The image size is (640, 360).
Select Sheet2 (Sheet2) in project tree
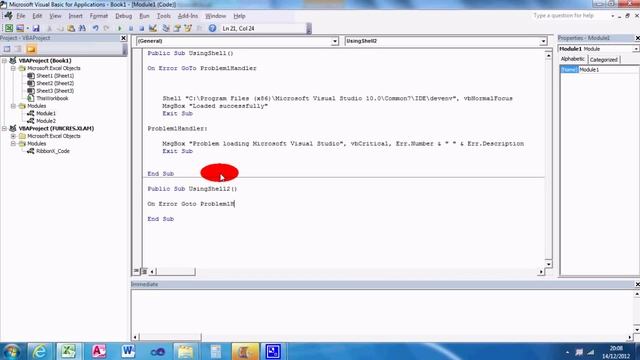(x=55, y=83)
